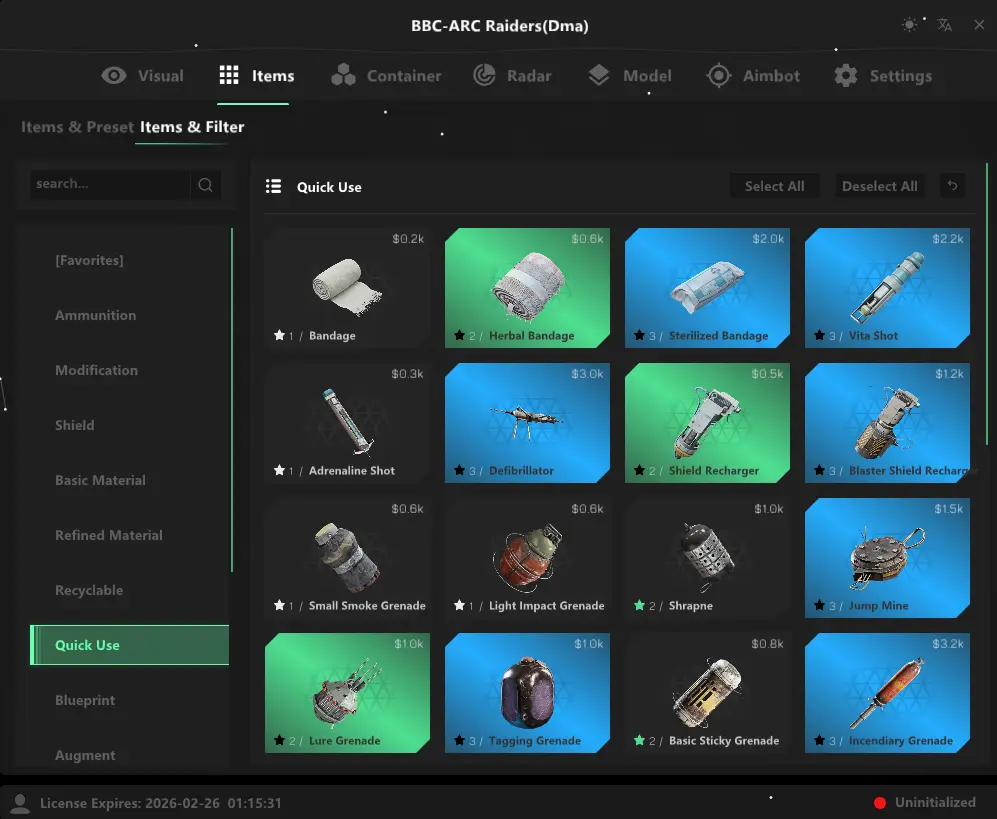This screenshot has width=997, height=819.
Task: Enable the Bandage quick use item
Action: coord(347,288)
